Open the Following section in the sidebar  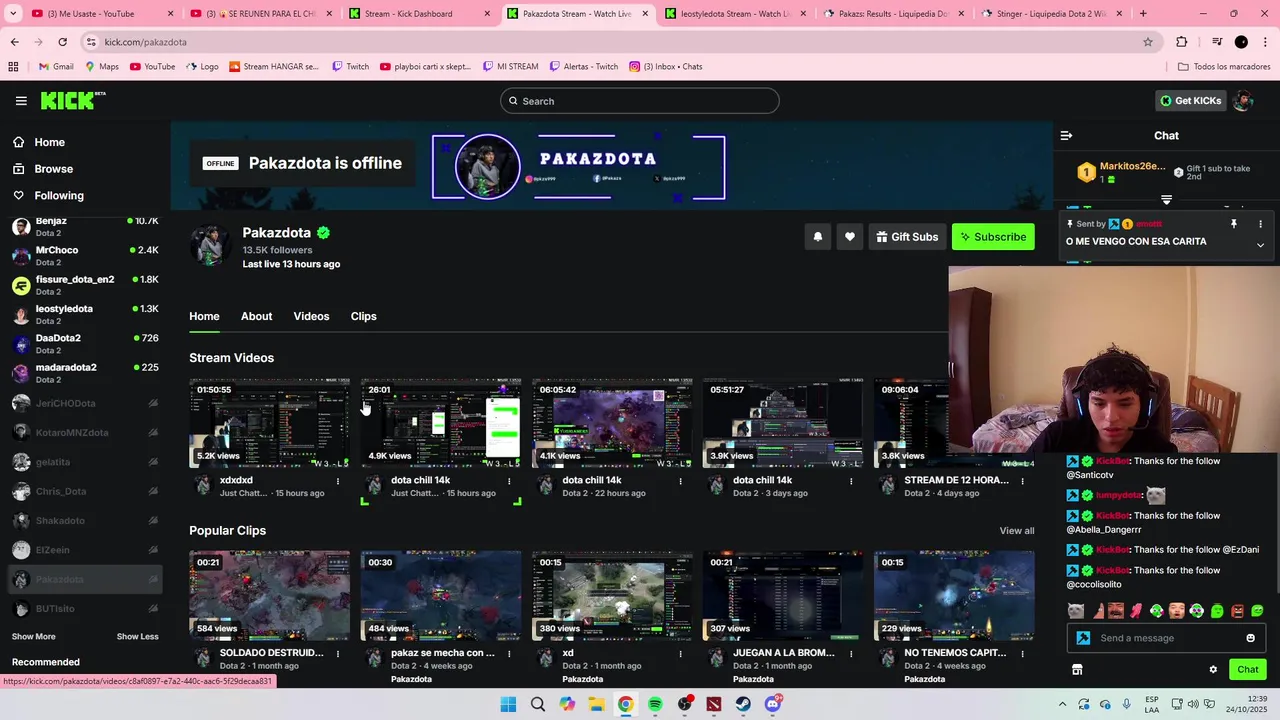tap(59, 196)
